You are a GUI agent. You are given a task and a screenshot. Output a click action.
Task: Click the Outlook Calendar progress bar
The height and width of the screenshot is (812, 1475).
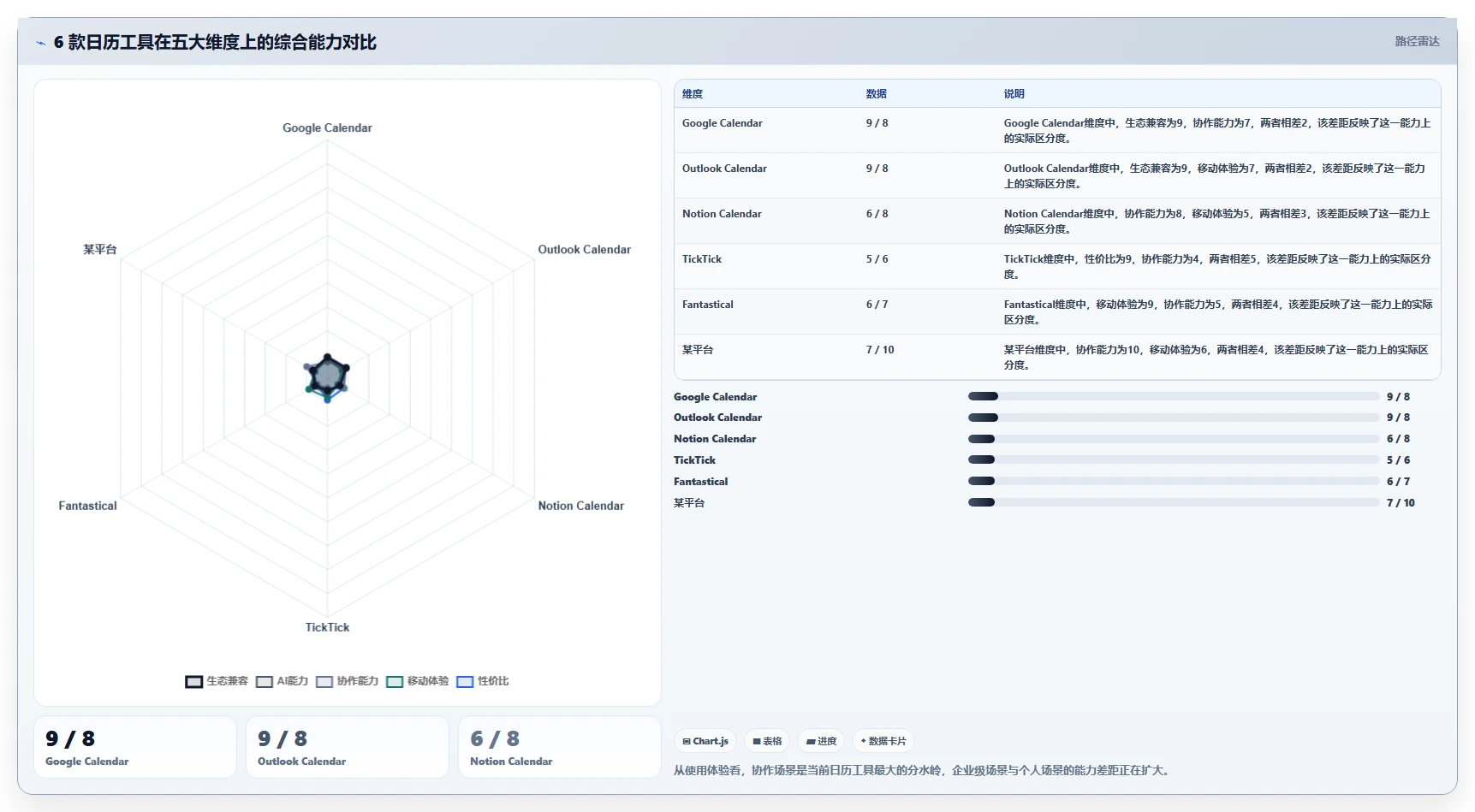point(1174,418)
